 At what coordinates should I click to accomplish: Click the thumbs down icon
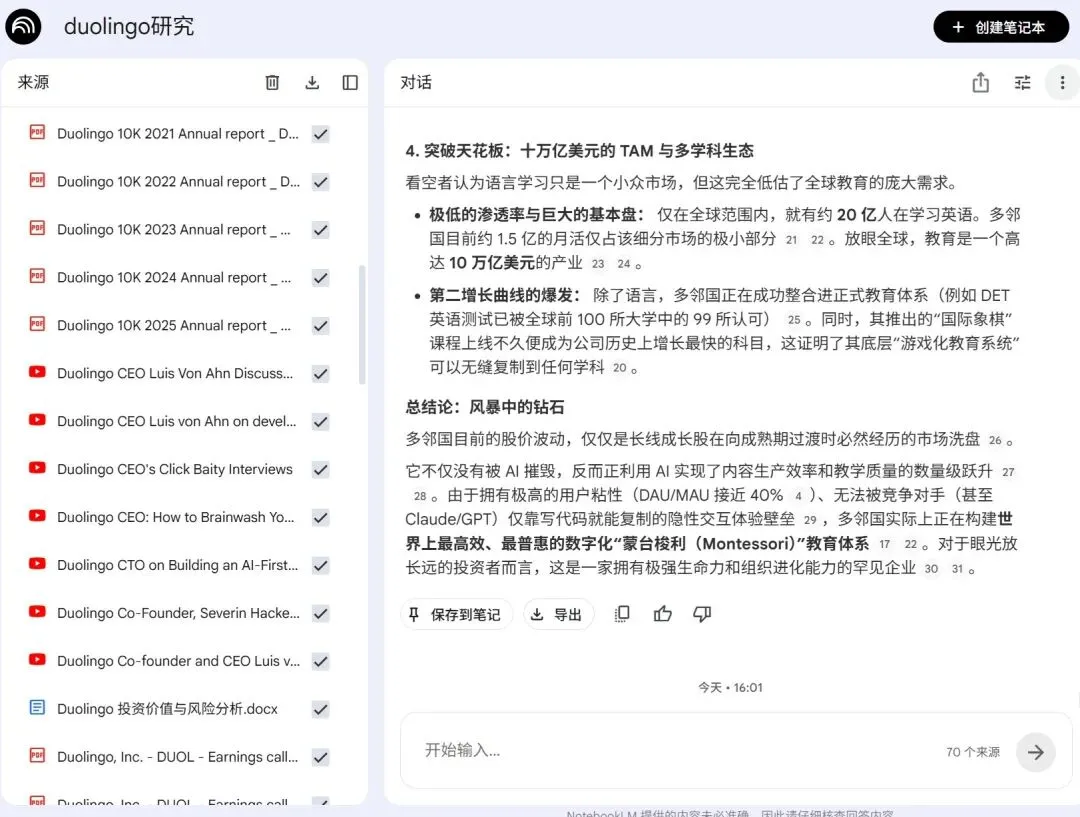coord(702,614)
